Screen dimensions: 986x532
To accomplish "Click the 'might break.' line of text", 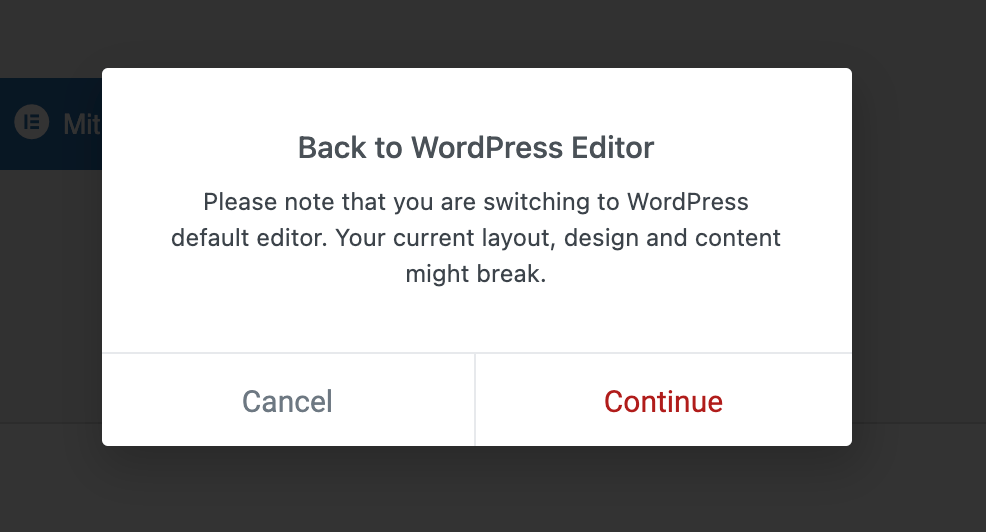I will click(x=476, y=275).
